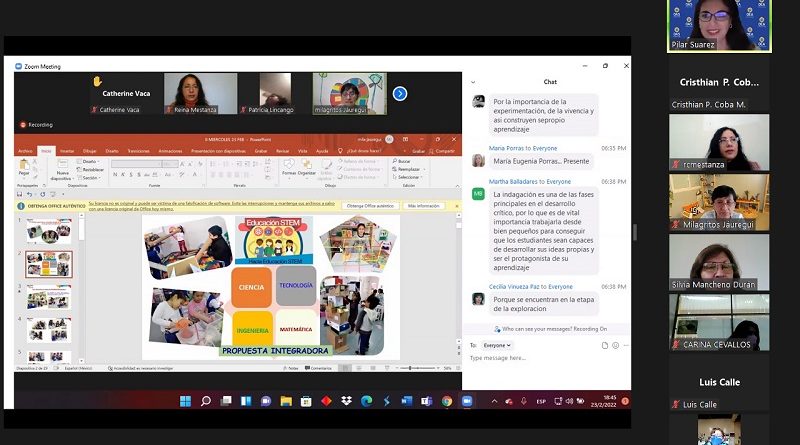800x445 pixels.
Task: Open Dropbox from the taskbar
Action: coord(346,401)
